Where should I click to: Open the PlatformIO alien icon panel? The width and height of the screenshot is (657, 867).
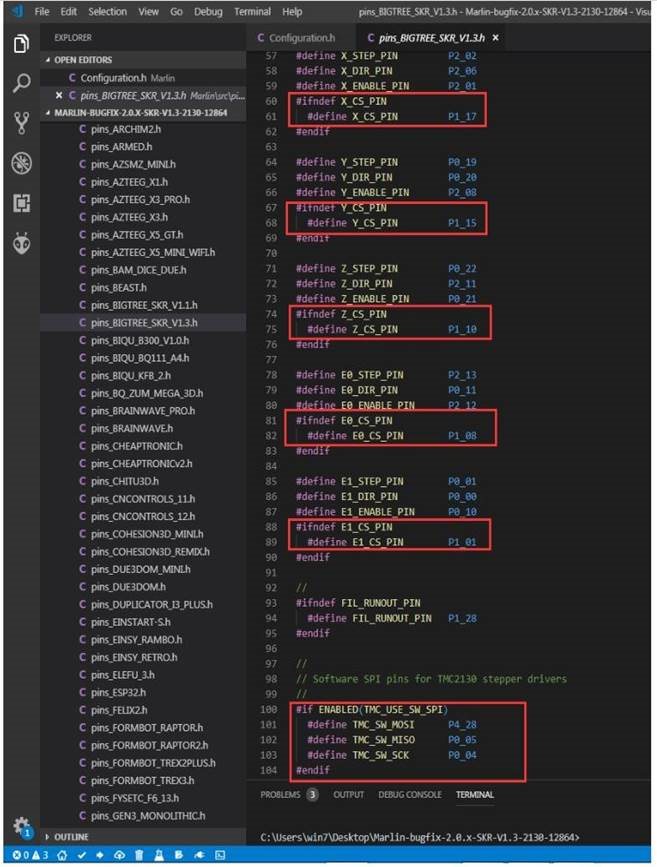(x=21, y=242)
